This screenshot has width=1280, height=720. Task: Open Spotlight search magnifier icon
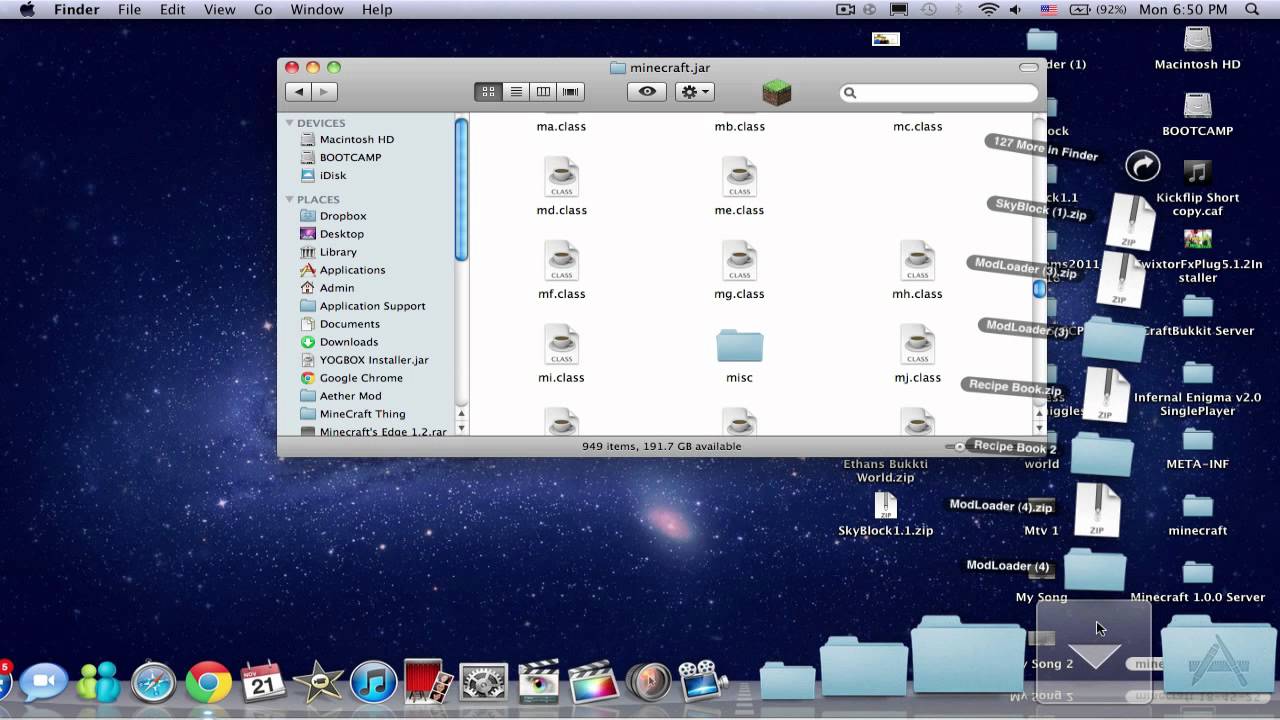[x=1252, y=10]
